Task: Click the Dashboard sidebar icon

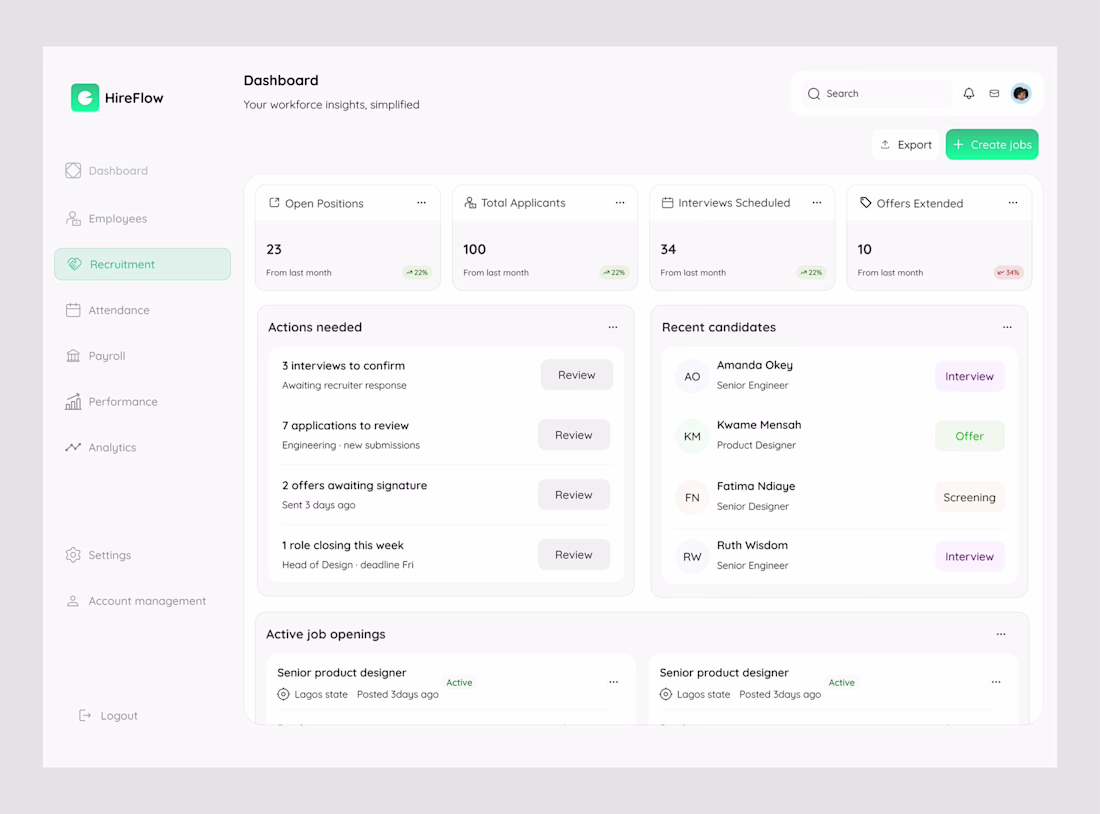Action: click(x=73, y=171)
